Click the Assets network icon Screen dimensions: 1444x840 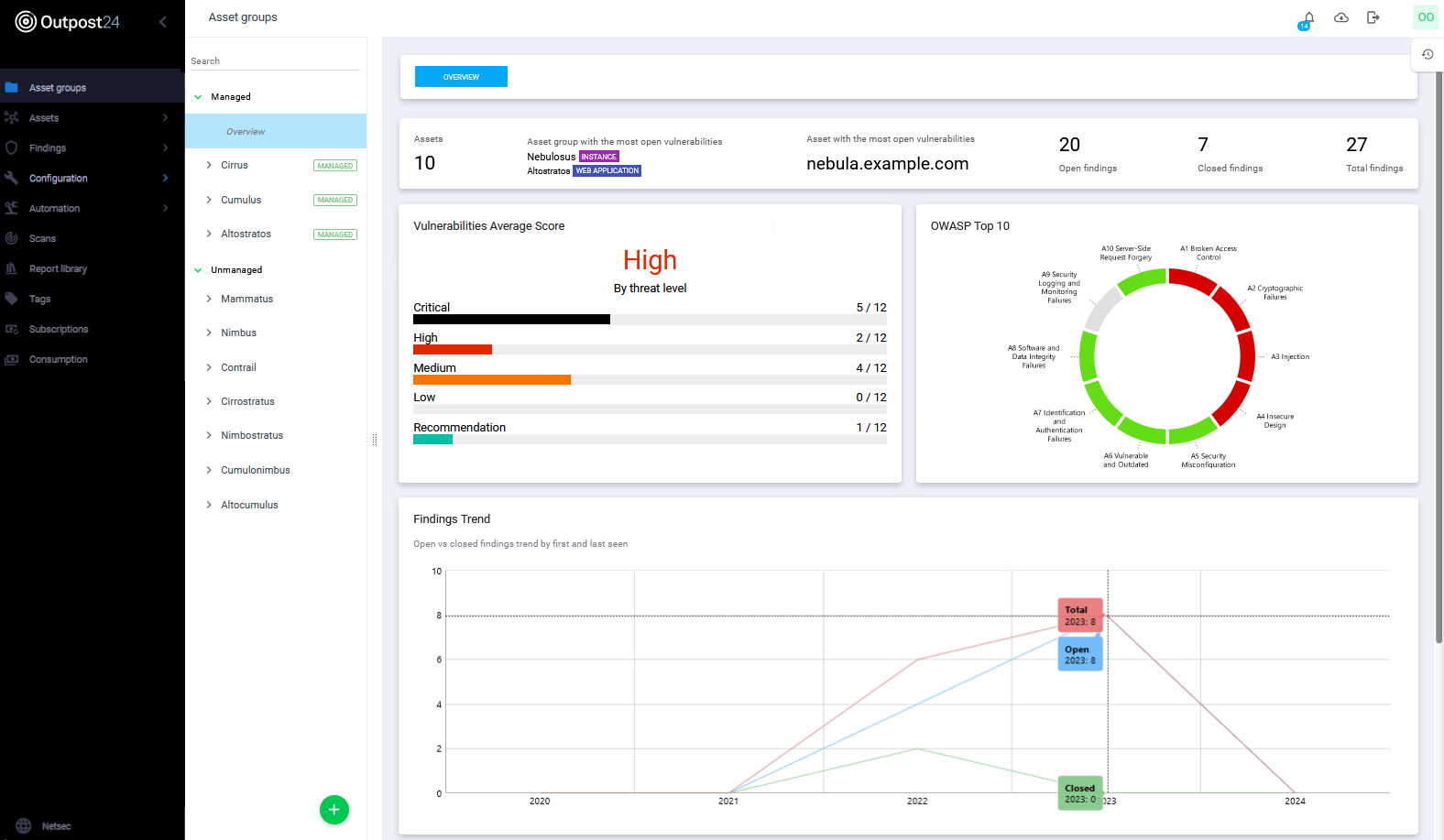pyautogui.click(x=11, y=118)
